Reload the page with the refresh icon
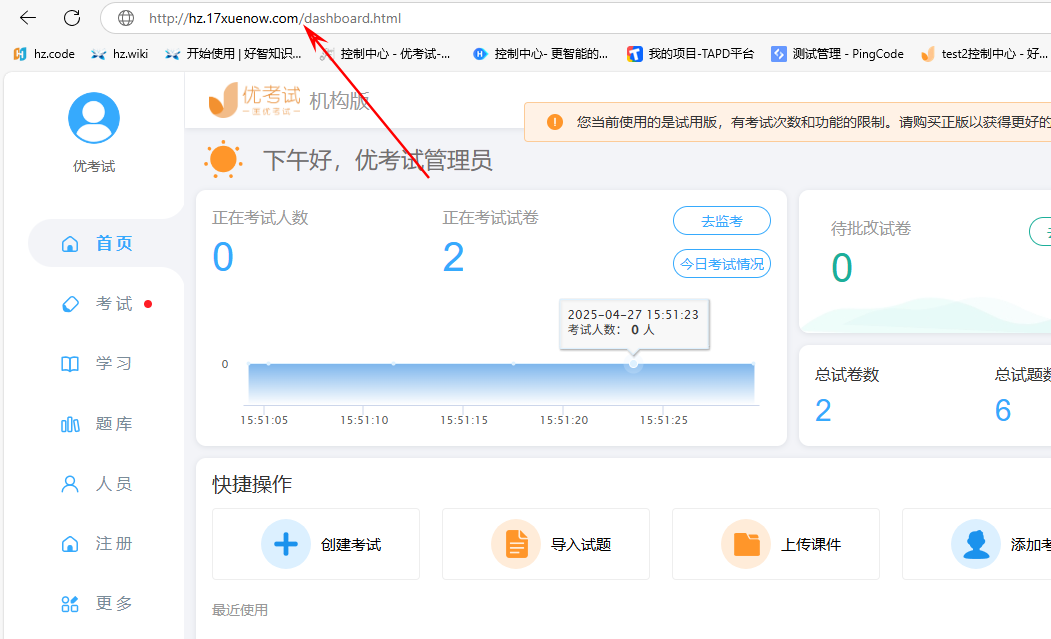The height and width of the screenshot is (639, 1051). (72, 18)
